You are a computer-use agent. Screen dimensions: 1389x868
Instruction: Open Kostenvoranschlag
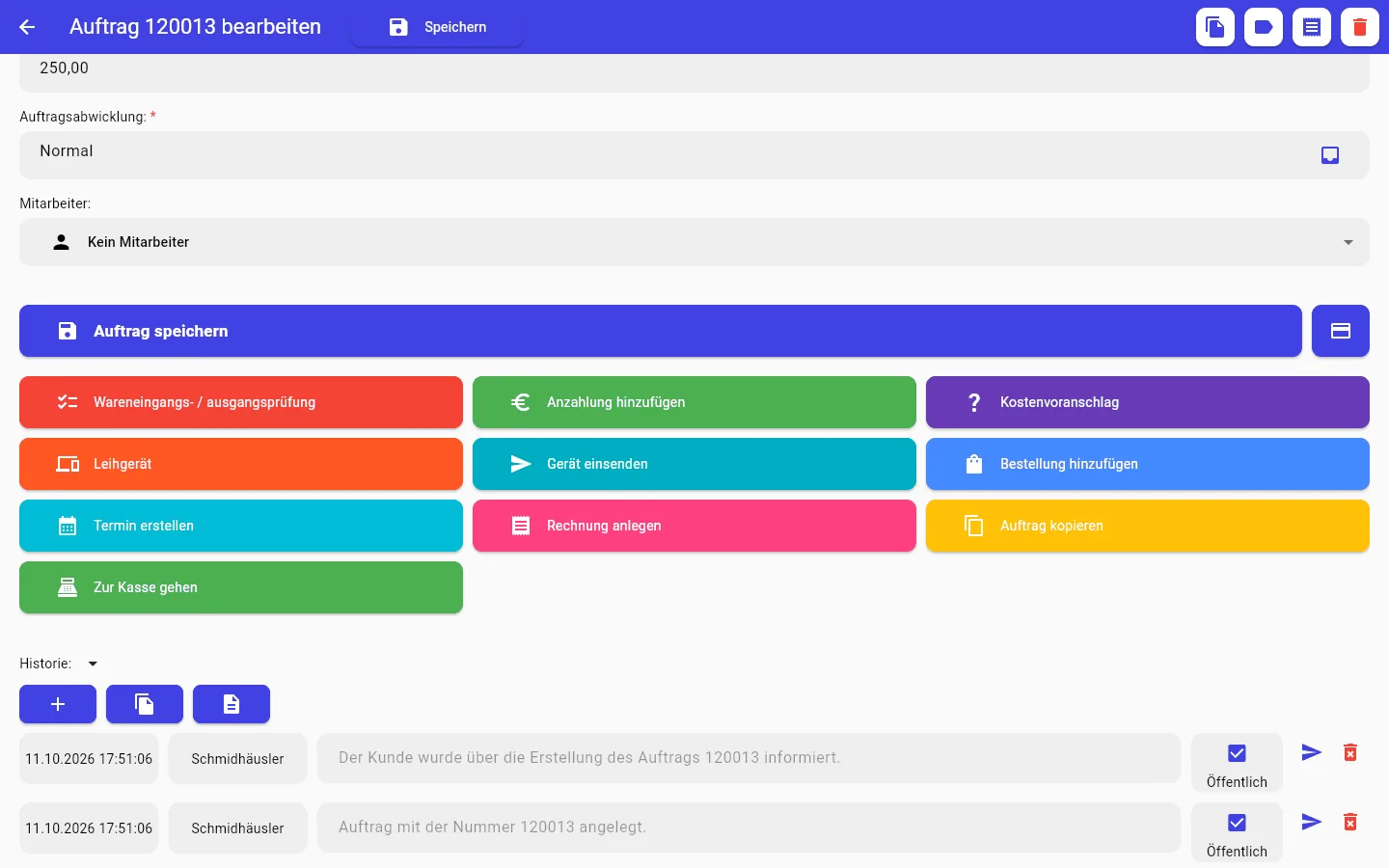click(1148, 402)
